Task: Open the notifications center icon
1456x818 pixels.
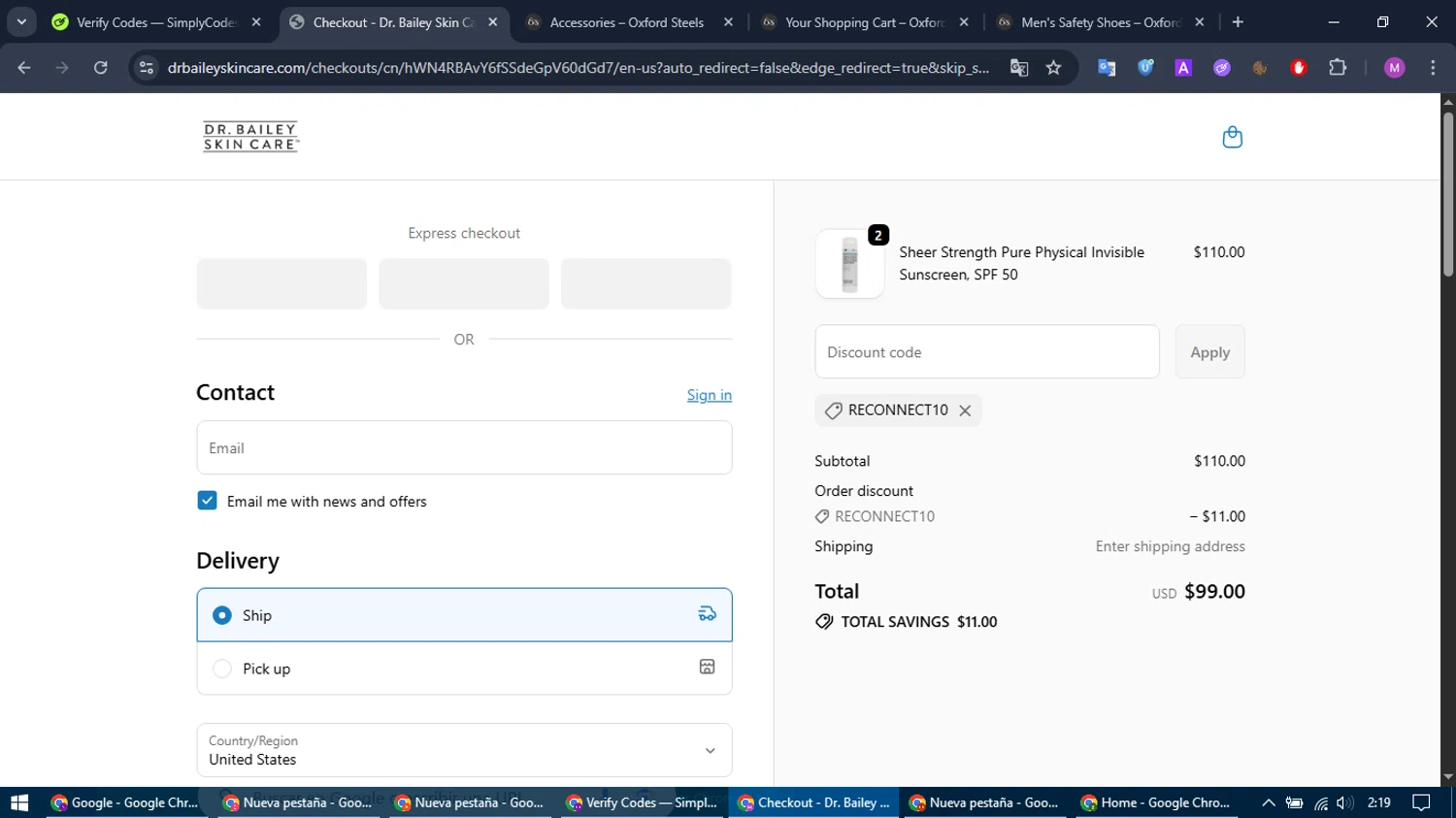Action: pos(1421,802)
